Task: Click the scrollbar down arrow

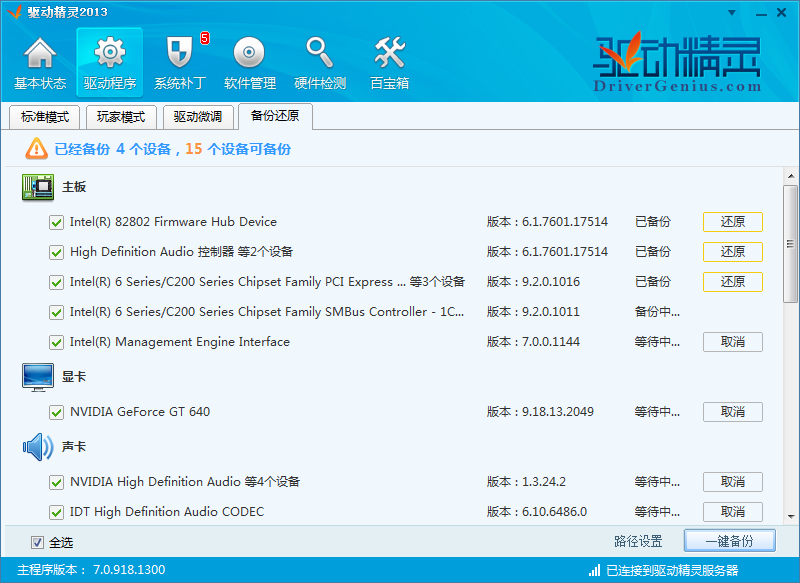Action: tap(791, 517)
